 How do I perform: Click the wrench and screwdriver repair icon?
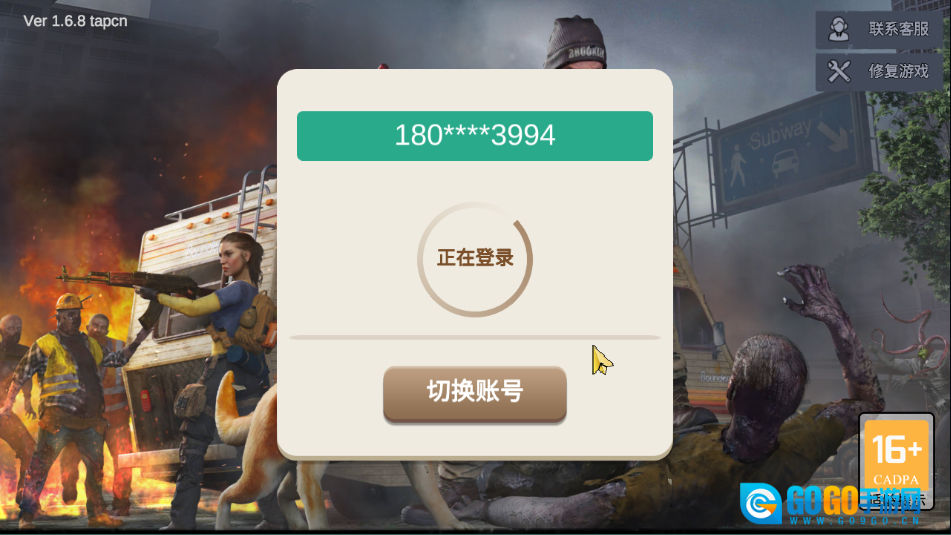click(839, 71)
